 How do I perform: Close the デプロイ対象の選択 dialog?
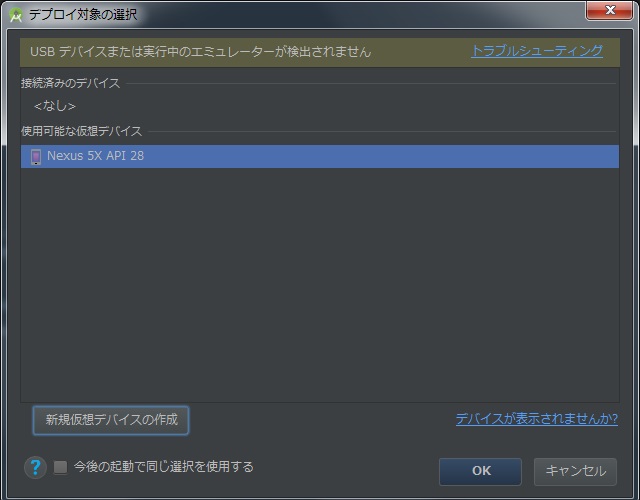coord(610,10)
